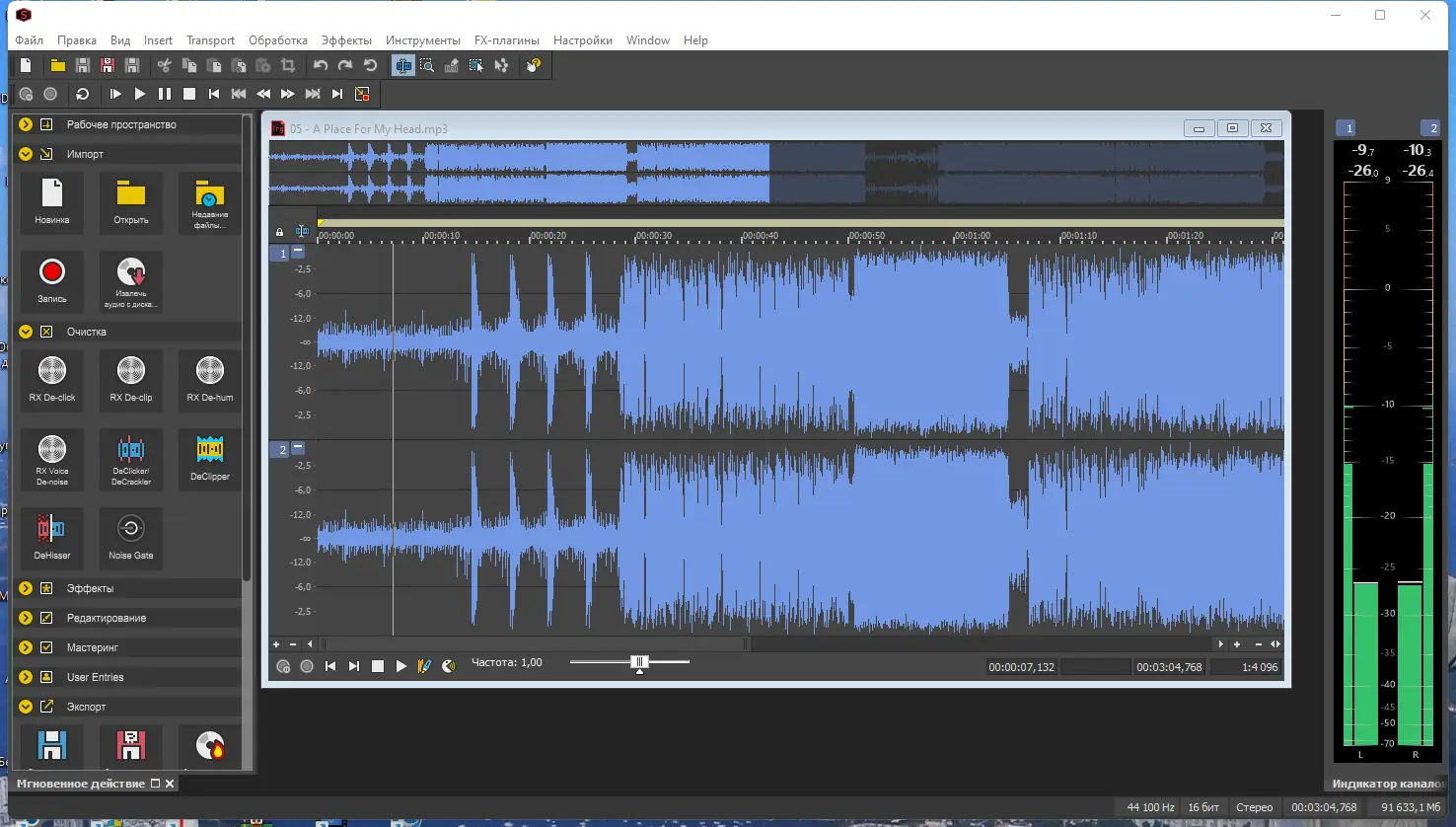Click the Новинка new file tile
The width and height of the screenshot is (1456, 827).
pos(52,202)
